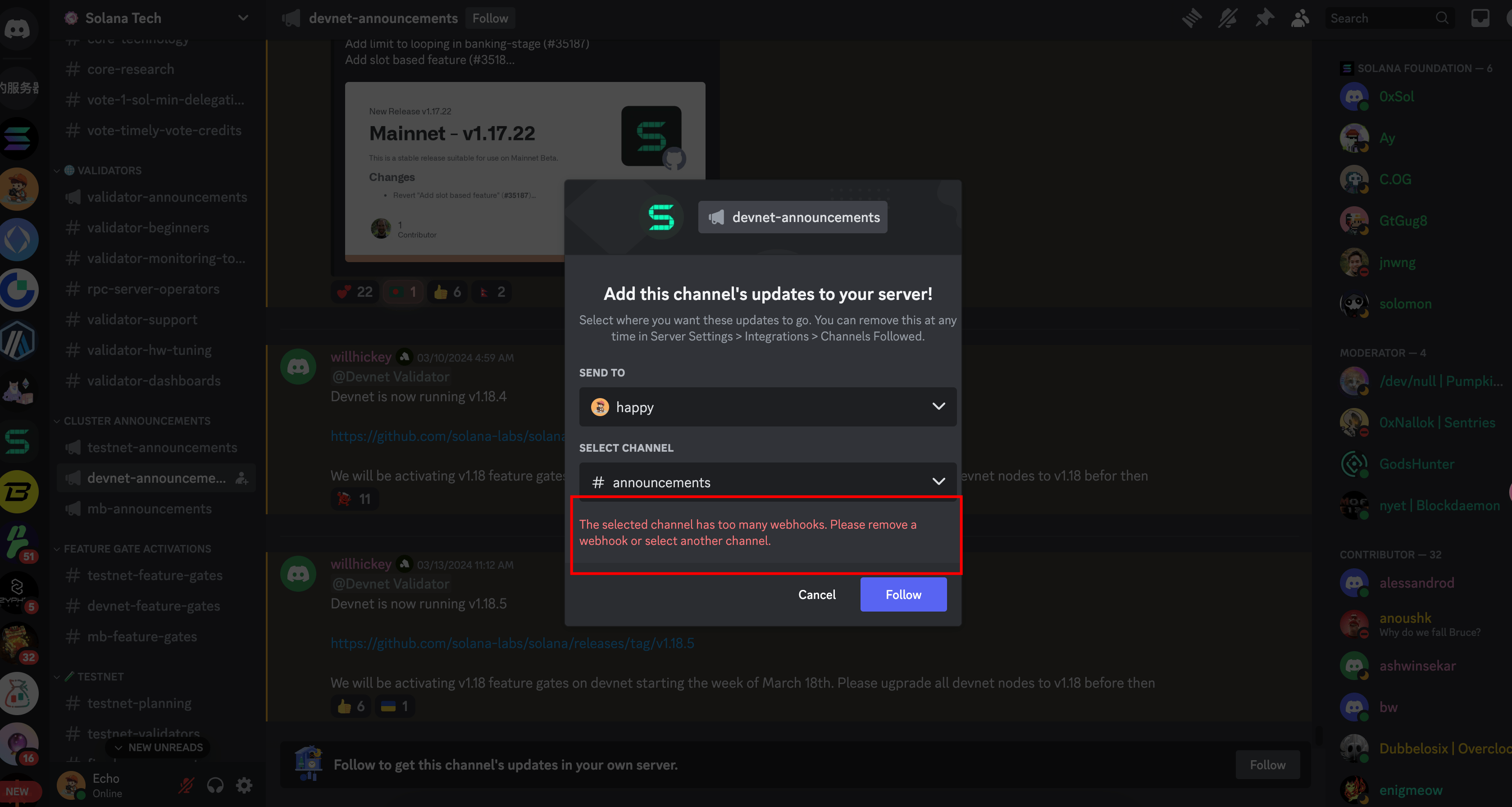
Task: Toggle the member list icon
Action: [1301, 18]
